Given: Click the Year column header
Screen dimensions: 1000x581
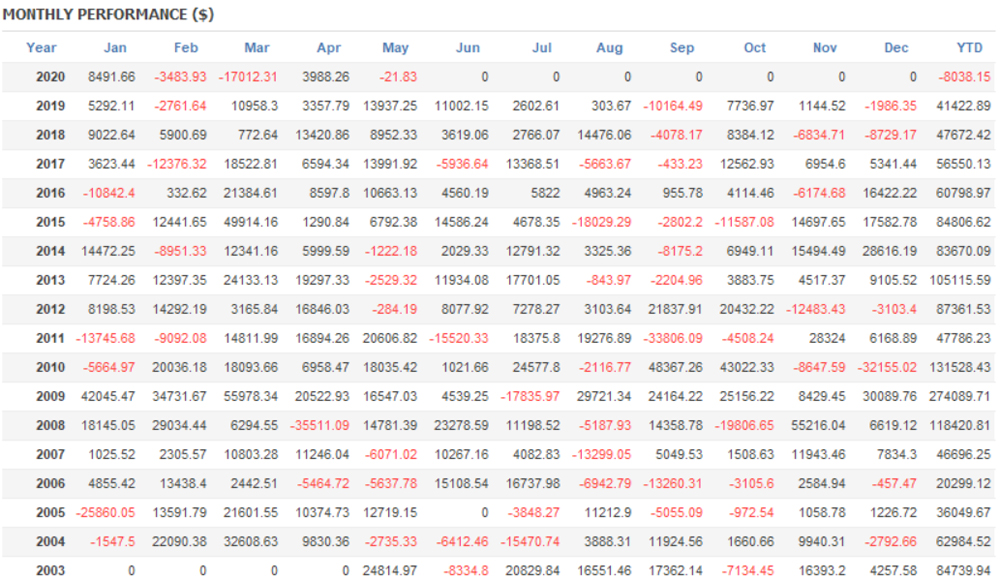Looking at the screenshot, I should tap(42, 47).
